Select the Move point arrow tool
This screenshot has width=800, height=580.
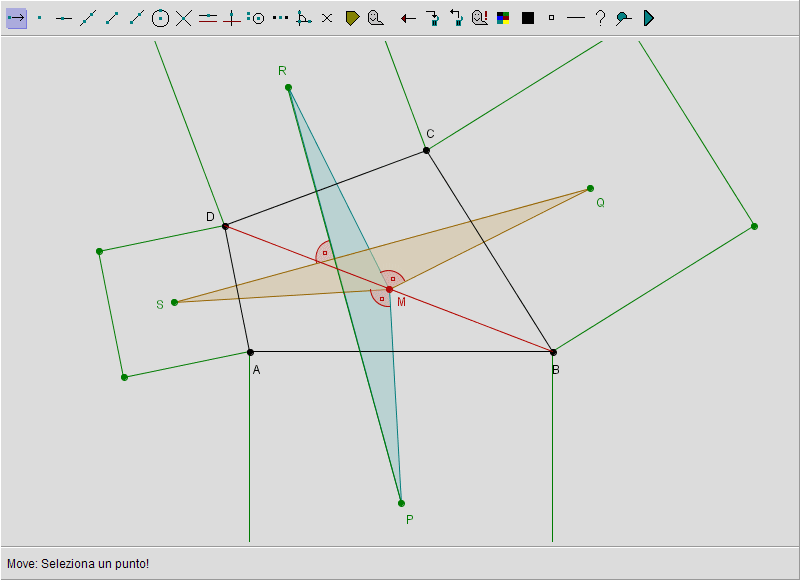pyautogui.click(x=16, y=18)
